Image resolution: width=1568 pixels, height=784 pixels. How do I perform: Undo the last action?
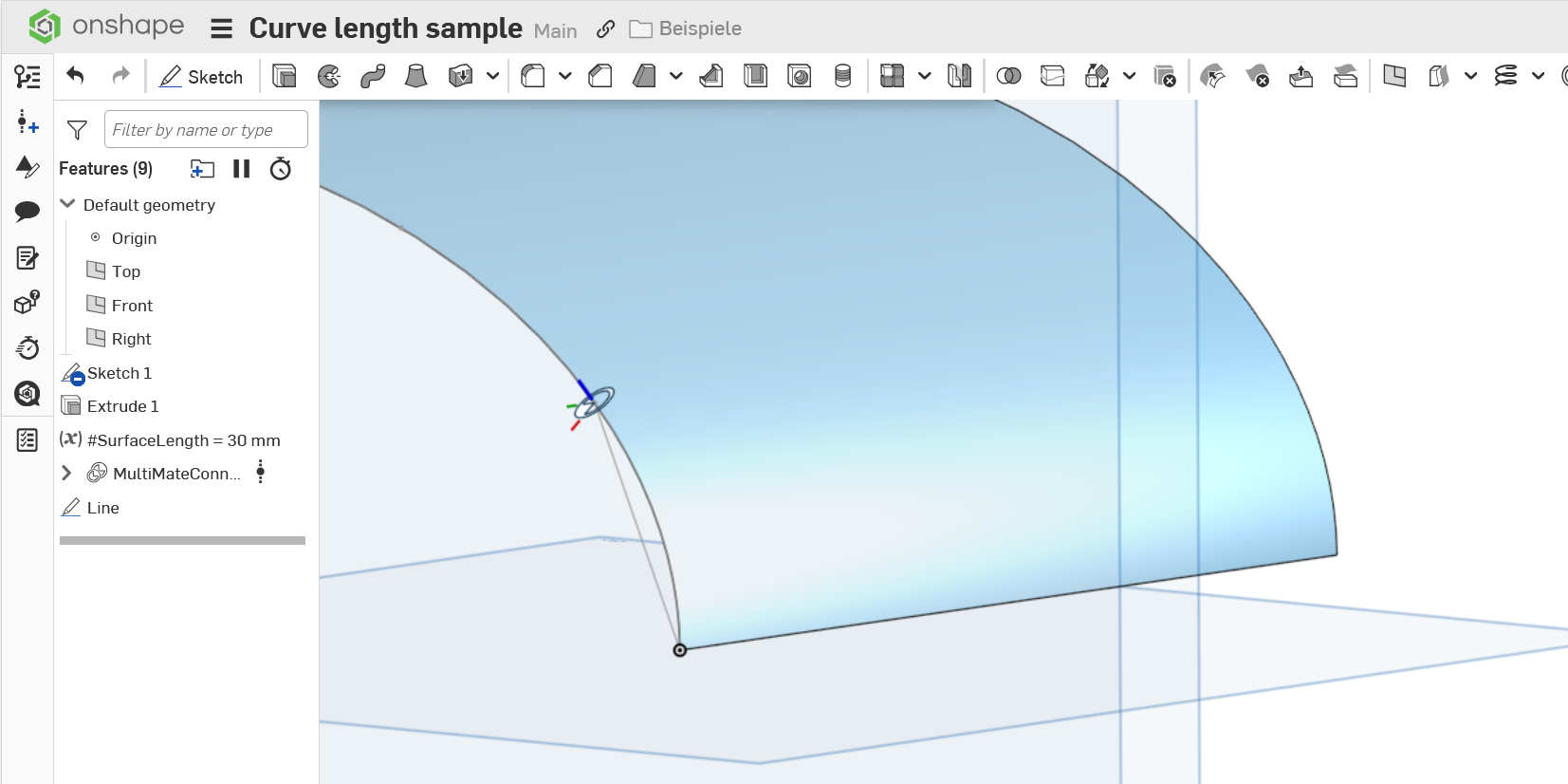click(76, 76)
